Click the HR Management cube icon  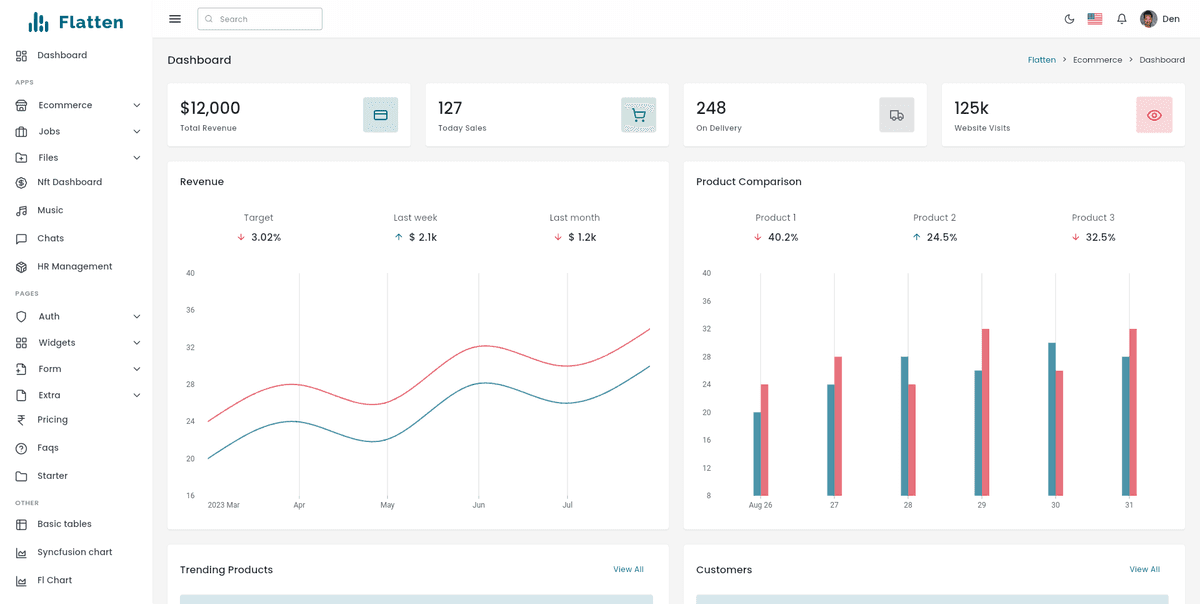pyautogui.click(x=22, y=266)
